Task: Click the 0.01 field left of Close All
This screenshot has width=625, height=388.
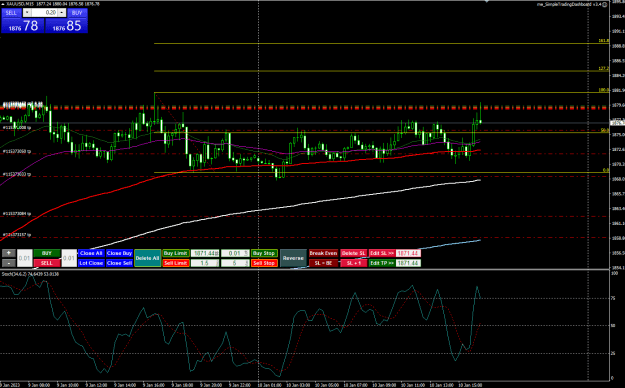Action: (x=69, y=258)
